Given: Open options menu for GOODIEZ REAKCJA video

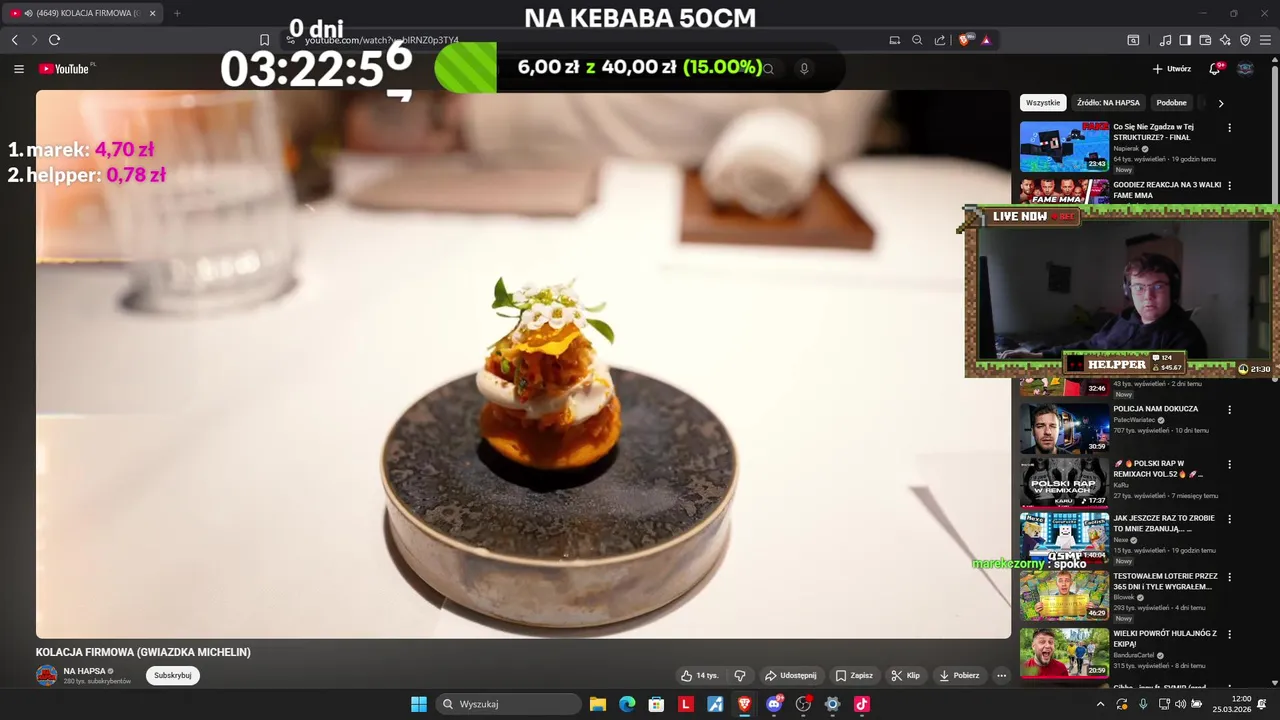Looking at the screenshot, I should pyautogui.click(x=1229, y=186).
